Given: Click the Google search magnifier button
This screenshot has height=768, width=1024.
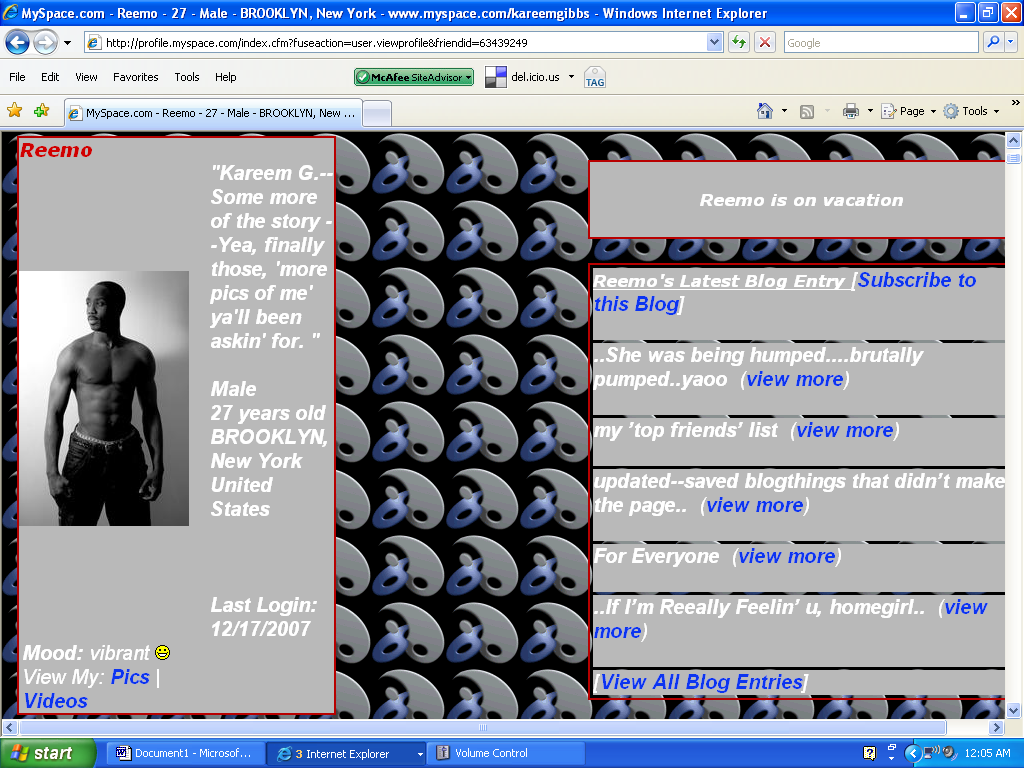Looking at the screenshot, I should (x=993, y=43).
